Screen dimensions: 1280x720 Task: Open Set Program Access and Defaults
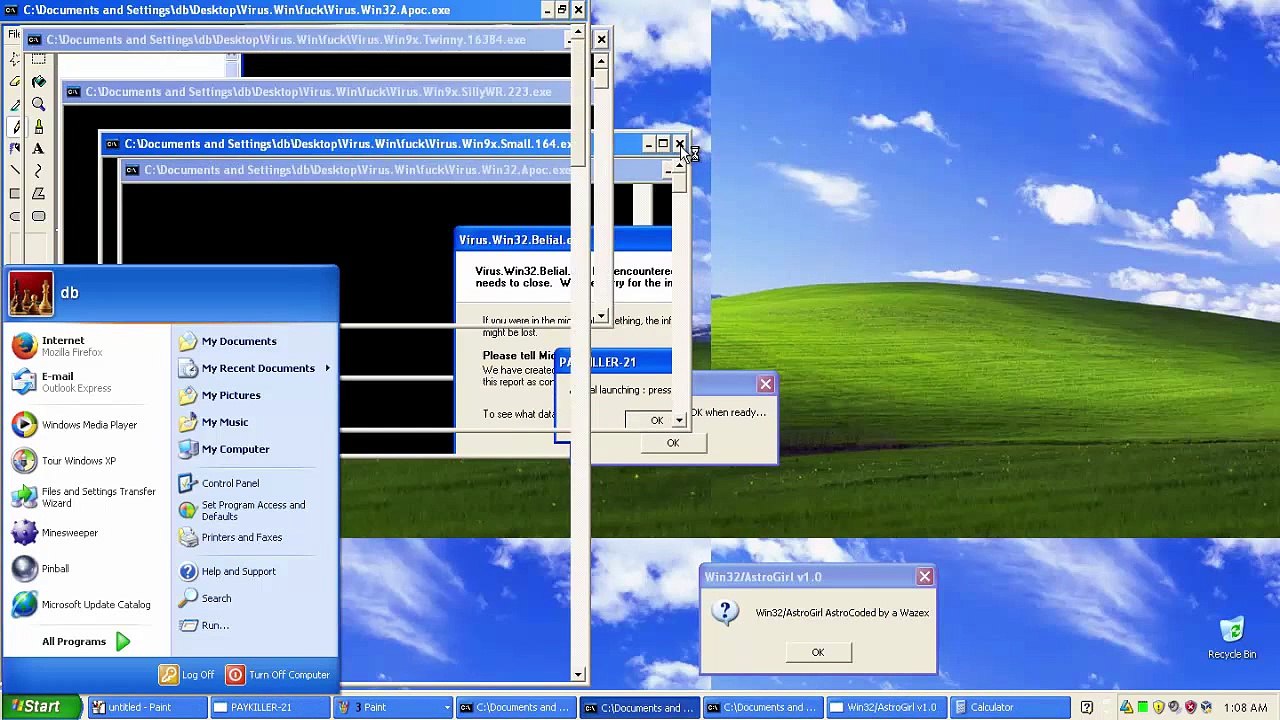click(254, 510)
